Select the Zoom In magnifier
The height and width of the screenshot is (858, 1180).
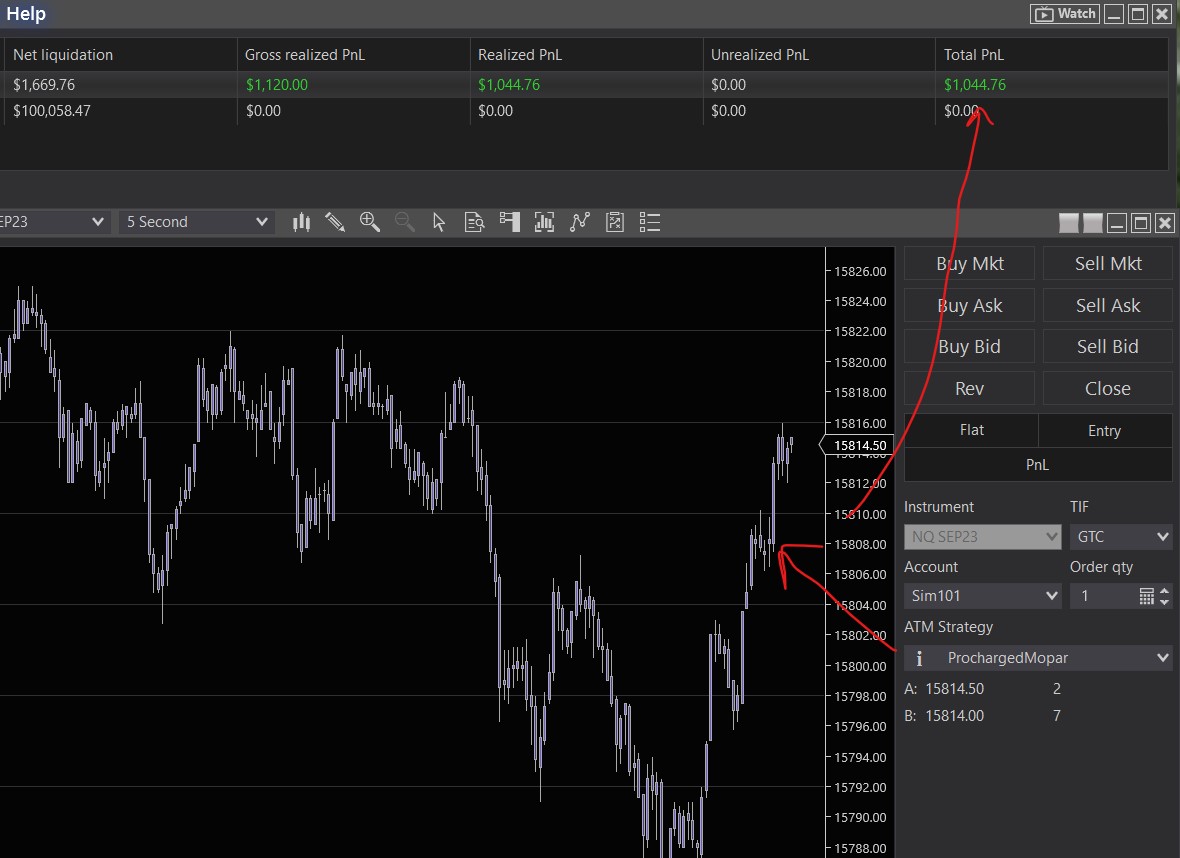pyautogui.click(x=370, y=222)
